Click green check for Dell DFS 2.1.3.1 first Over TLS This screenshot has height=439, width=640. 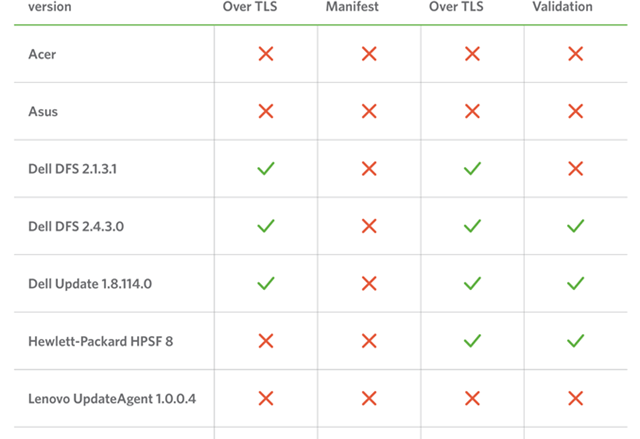click(x=266, y=169)
